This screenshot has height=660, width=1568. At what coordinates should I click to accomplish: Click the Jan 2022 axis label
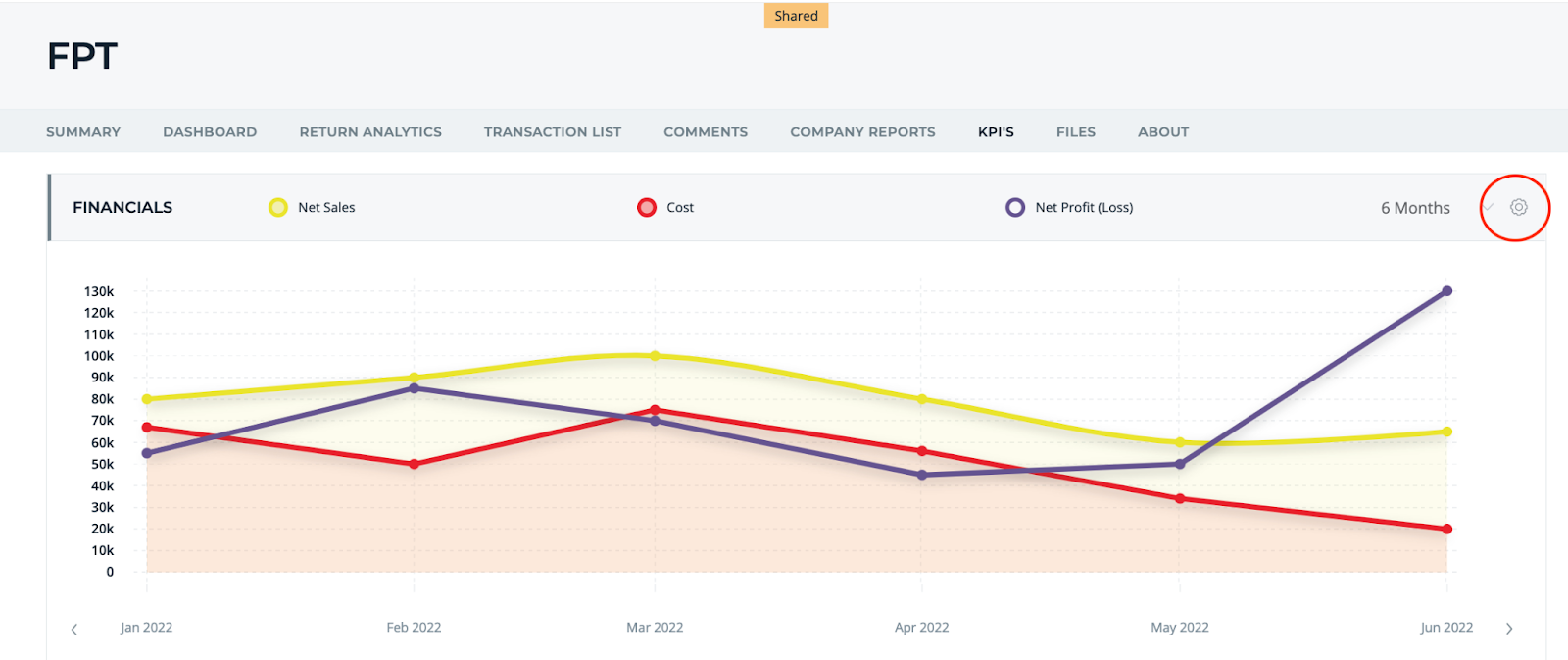(x=146, y=628)
